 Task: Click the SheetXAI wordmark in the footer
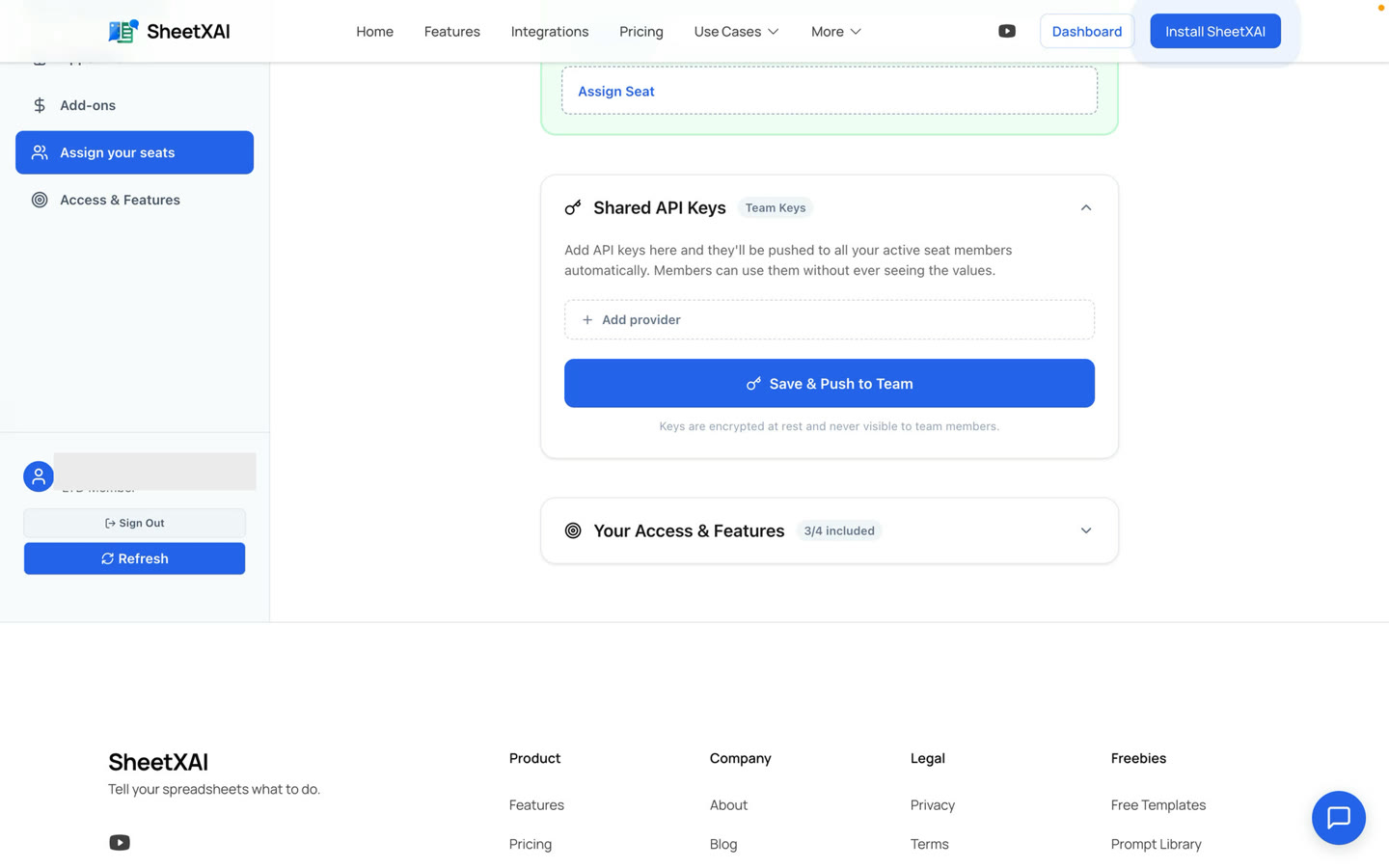pyautogui.click(x=158, y=762)
